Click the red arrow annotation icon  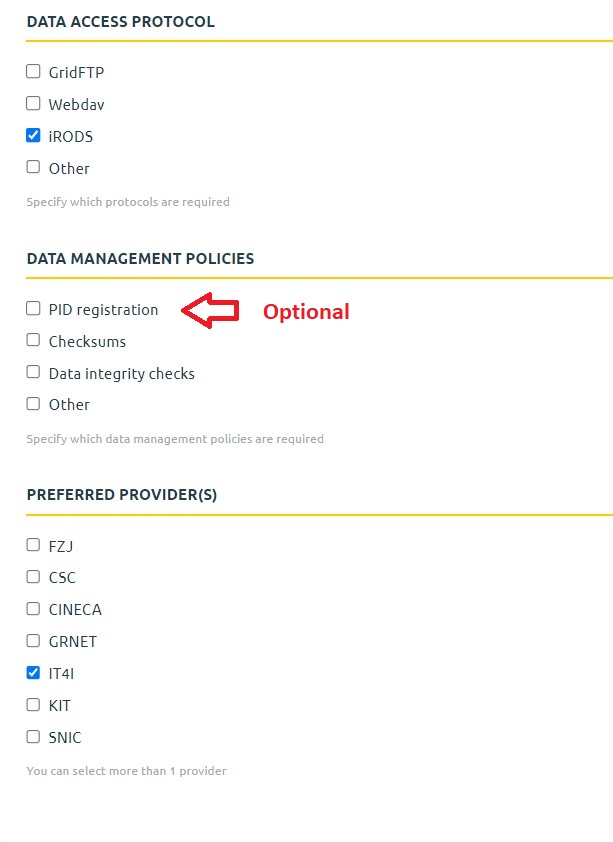coord(210,311)
